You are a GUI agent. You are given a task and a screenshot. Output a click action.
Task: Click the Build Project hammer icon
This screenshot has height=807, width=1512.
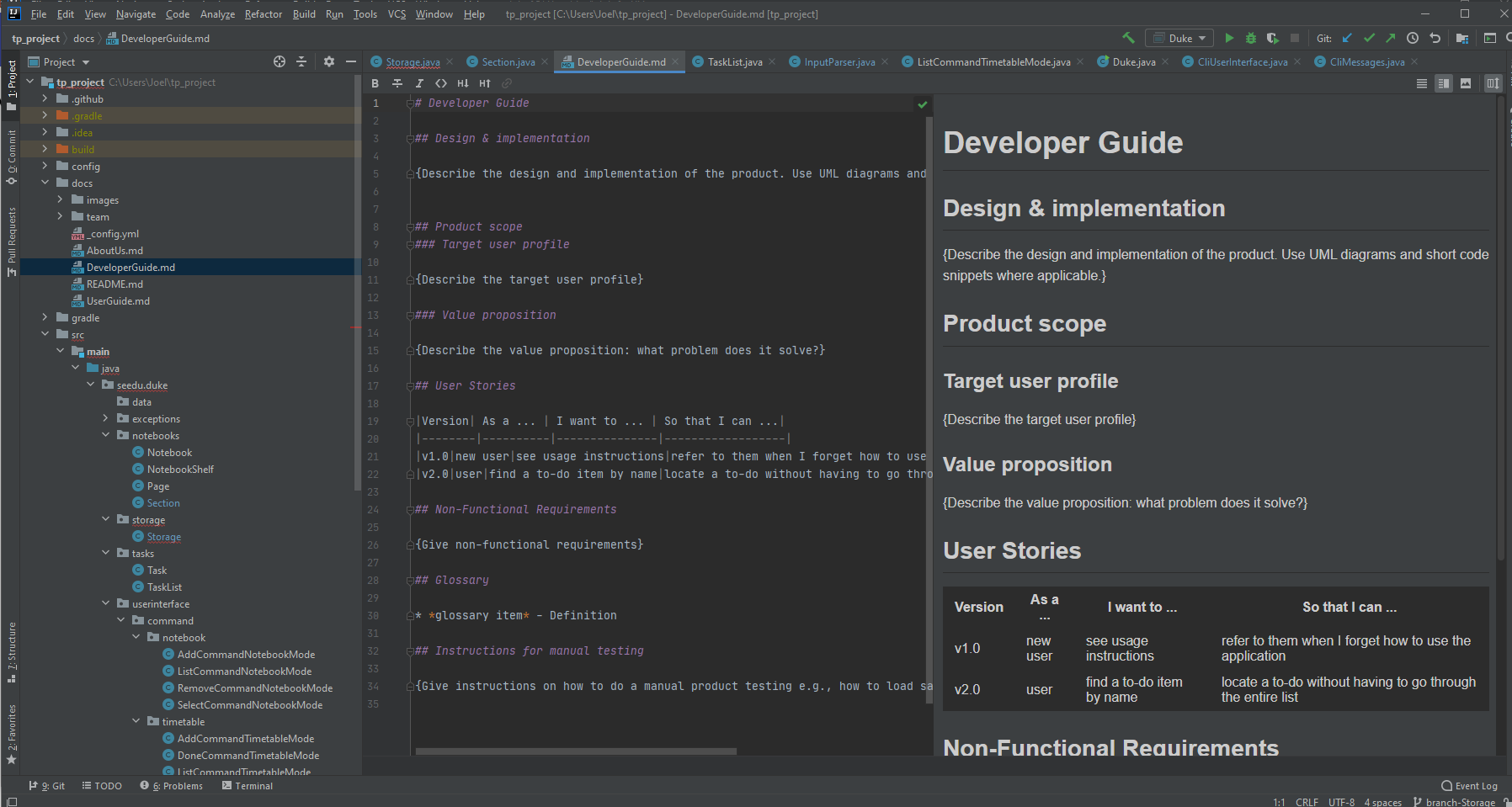[1128, 38]
